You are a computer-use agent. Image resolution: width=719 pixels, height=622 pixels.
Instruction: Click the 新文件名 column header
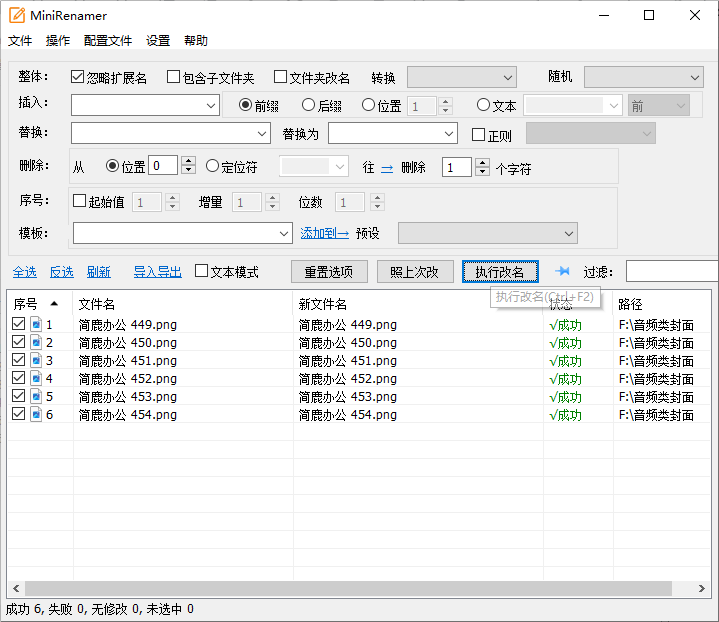(418, 304)
